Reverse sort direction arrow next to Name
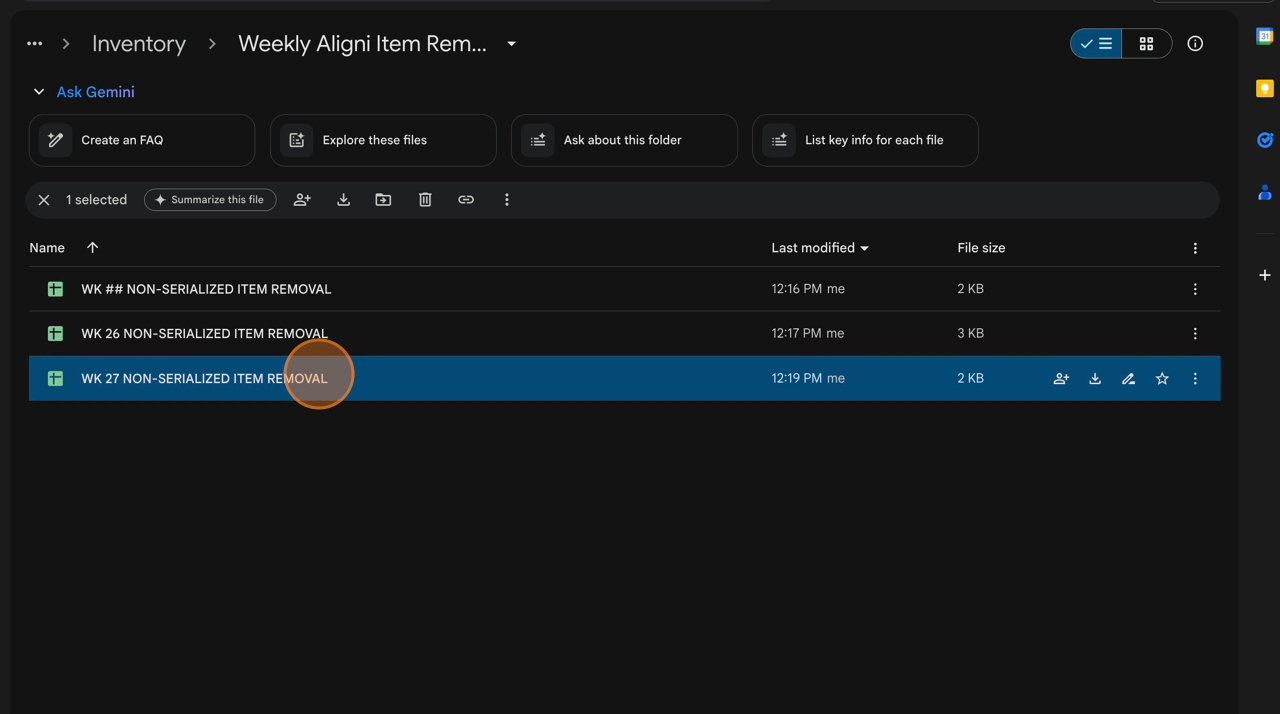Screen dimensions: 1280x714 coord(92,248)
